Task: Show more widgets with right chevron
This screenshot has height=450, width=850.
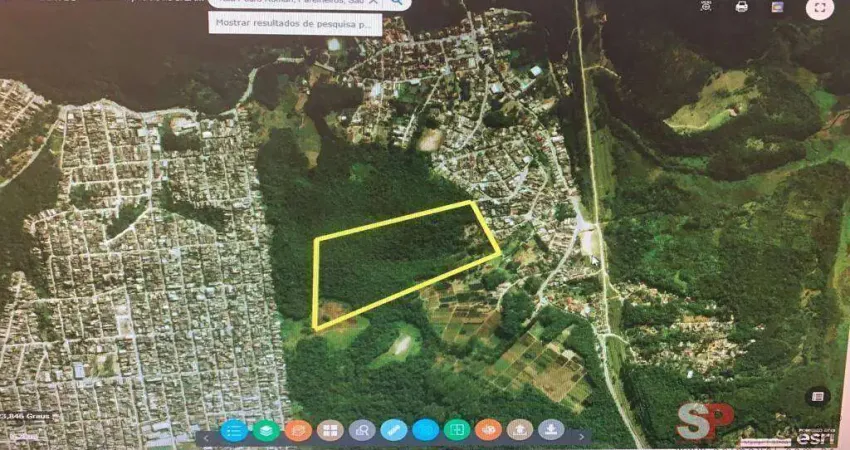Action: tap(582, 437)
